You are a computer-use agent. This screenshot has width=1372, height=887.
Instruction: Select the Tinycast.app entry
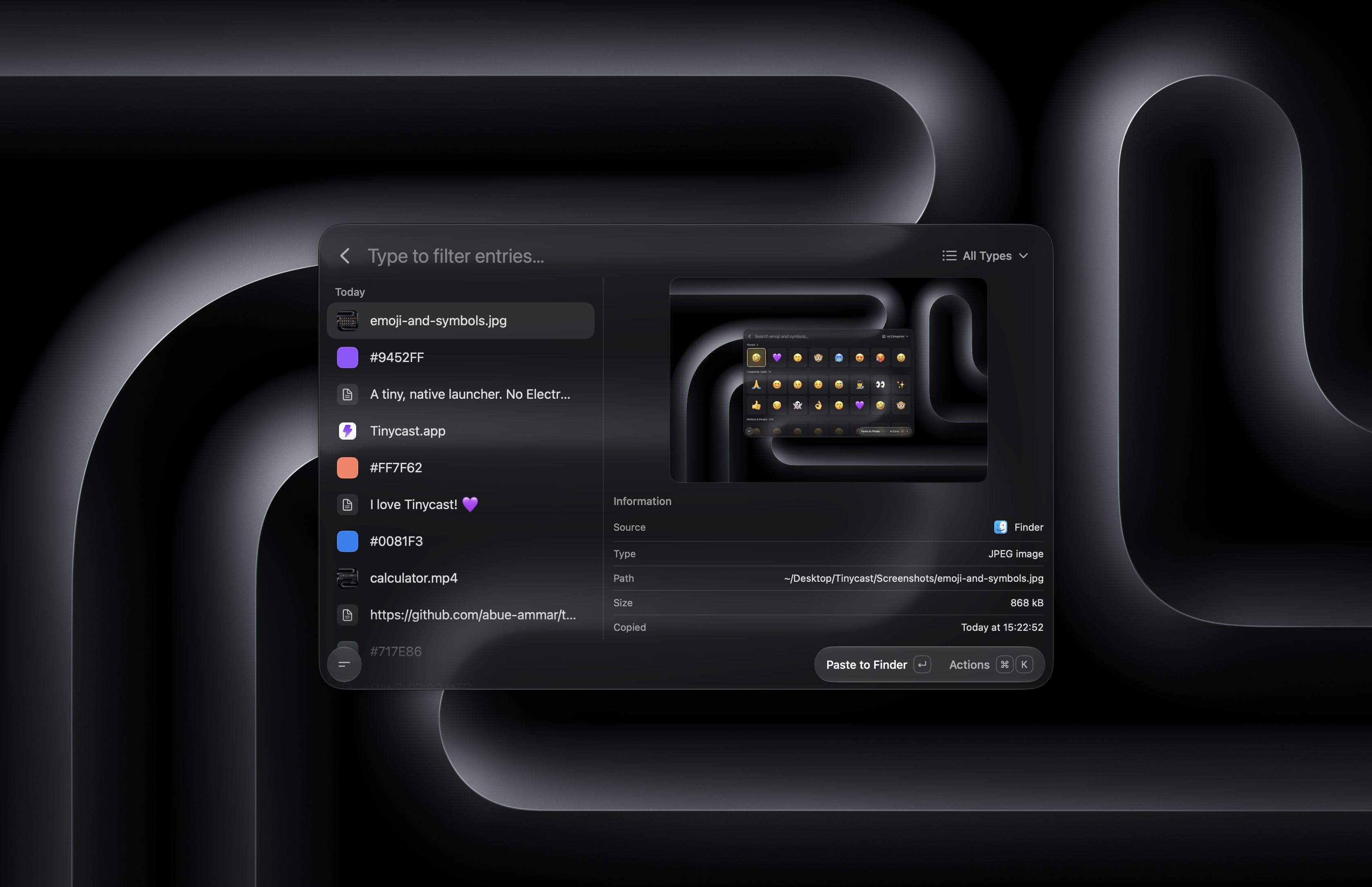click(x=460, y=431)
